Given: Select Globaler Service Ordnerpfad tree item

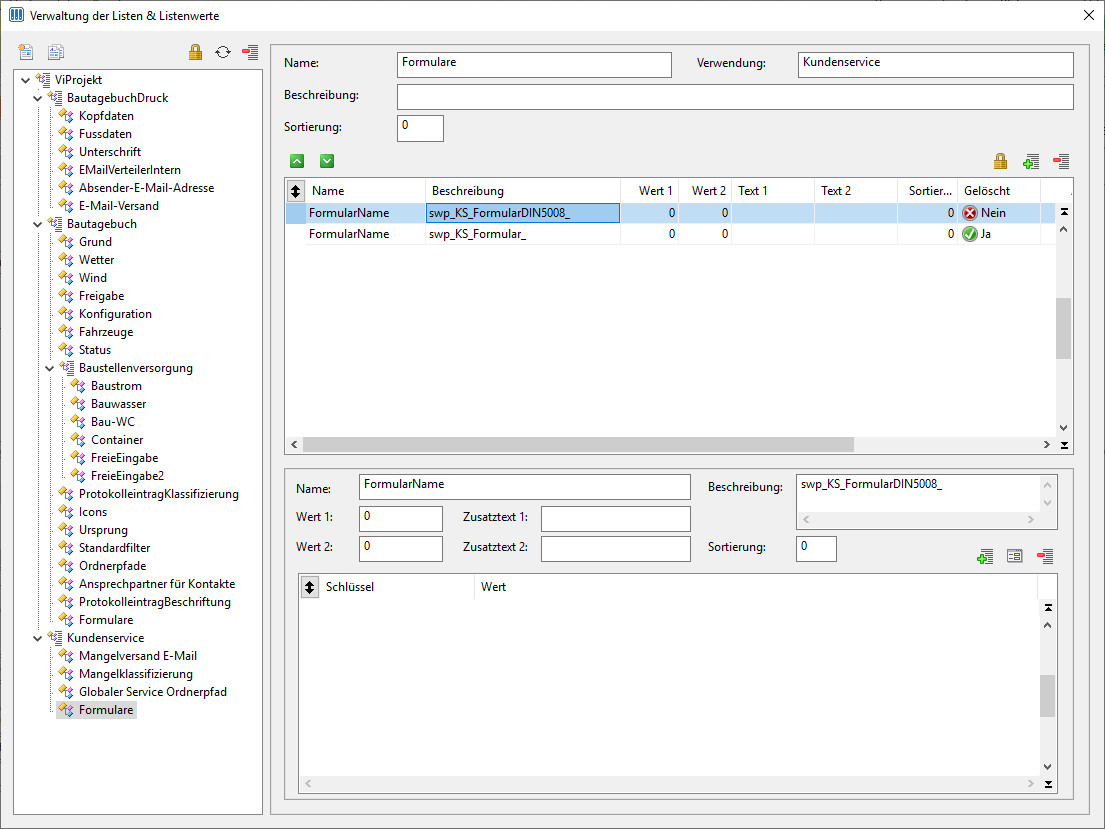Looking at the screenshot, I should click(153, 692).
